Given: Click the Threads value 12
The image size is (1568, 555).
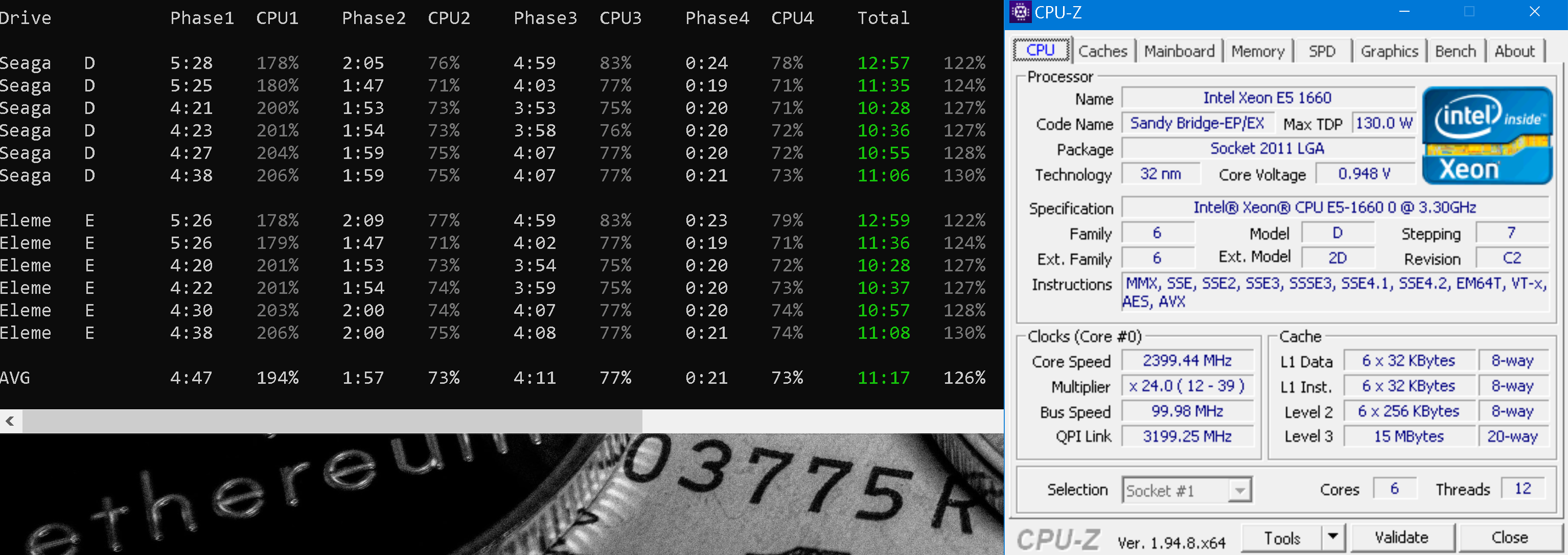Looking at the screenshot, I should [x=1523, y=489].
